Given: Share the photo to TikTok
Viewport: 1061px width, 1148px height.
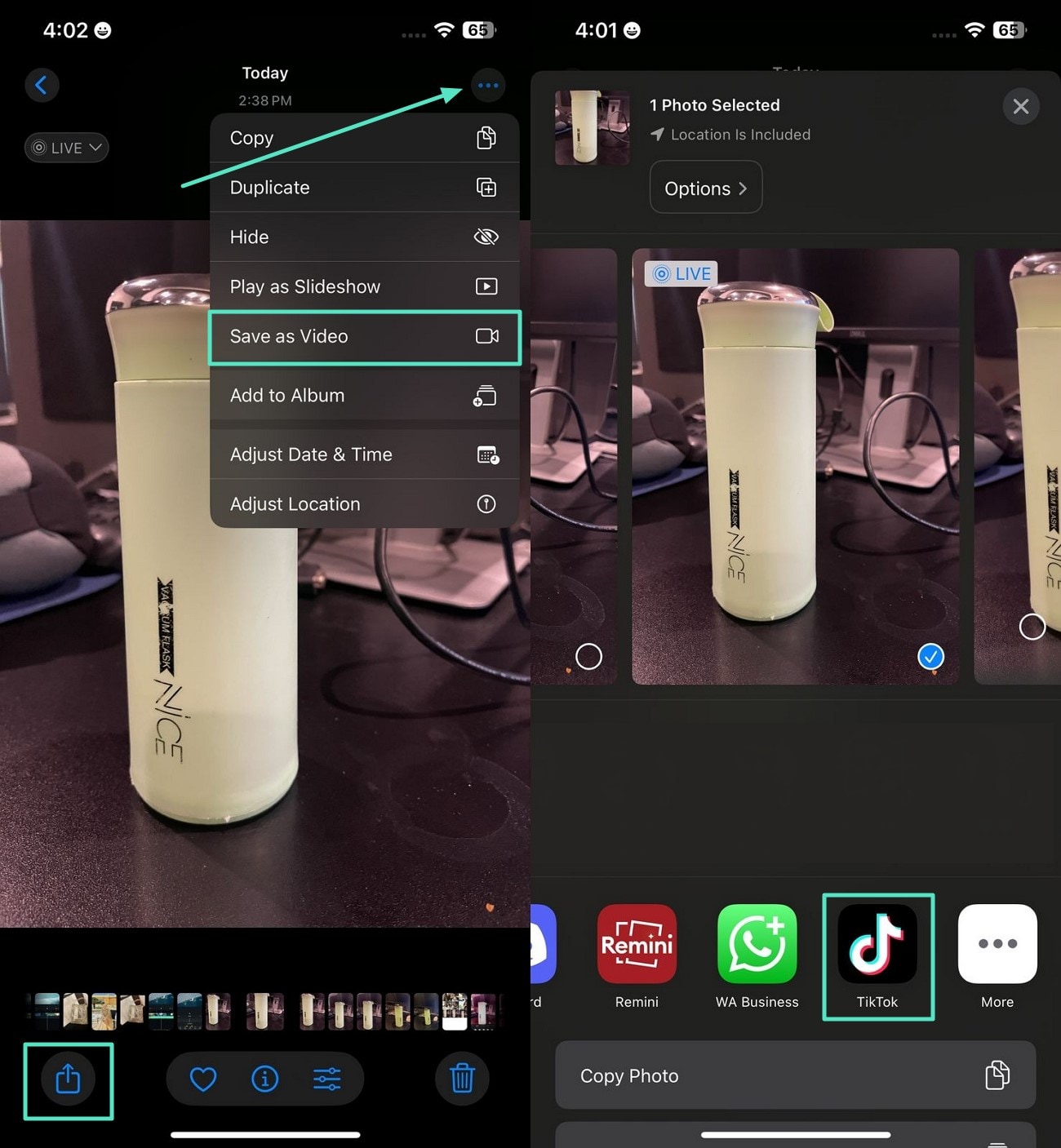Looking at the screenshot, I should tap(877, 955).
